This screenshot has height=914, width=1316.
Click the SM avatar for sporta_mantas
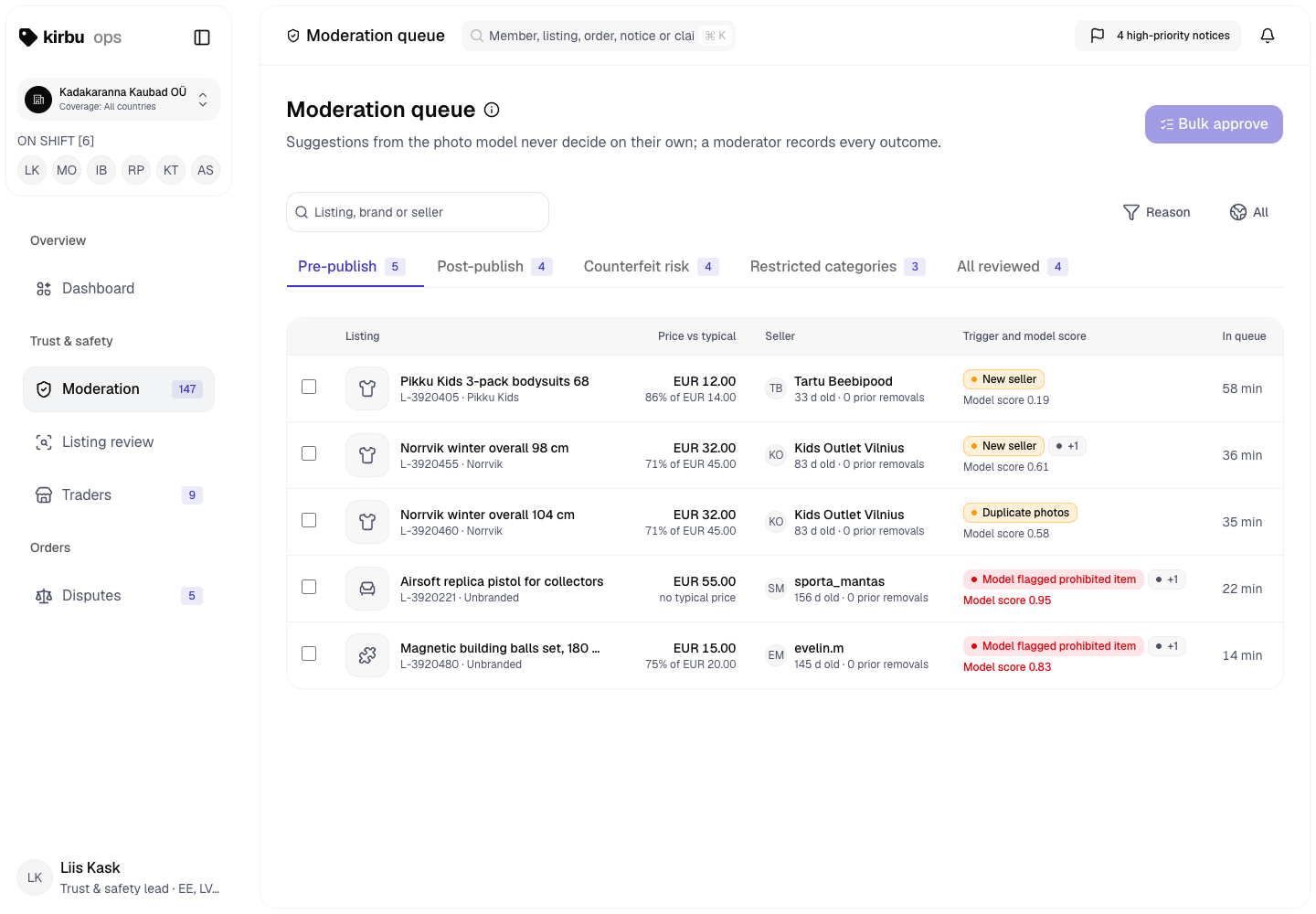coord(776,589)
